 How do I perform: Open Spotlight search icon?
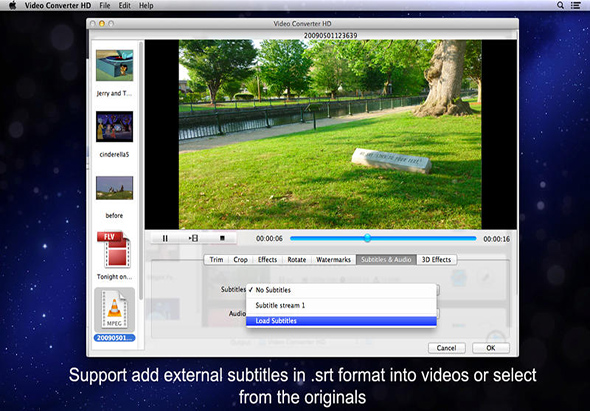tap(560, 5)
